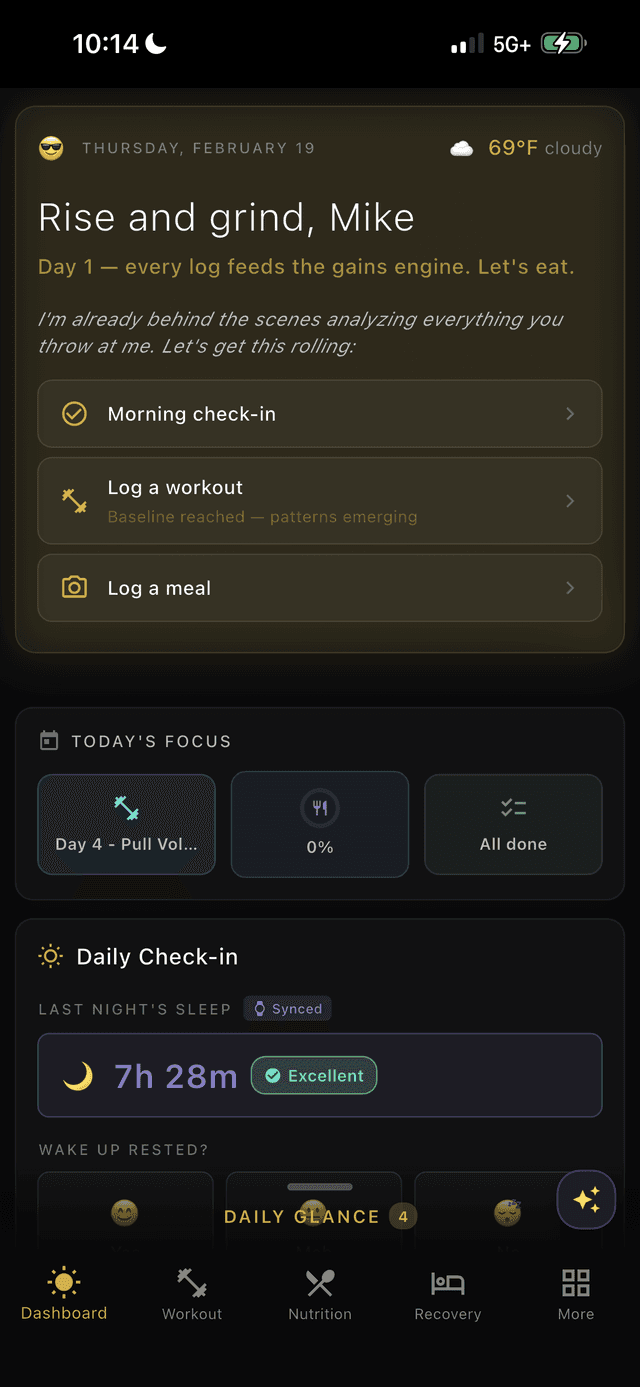Tap the Excellent sleep quality badge

tap(314, 1075)
